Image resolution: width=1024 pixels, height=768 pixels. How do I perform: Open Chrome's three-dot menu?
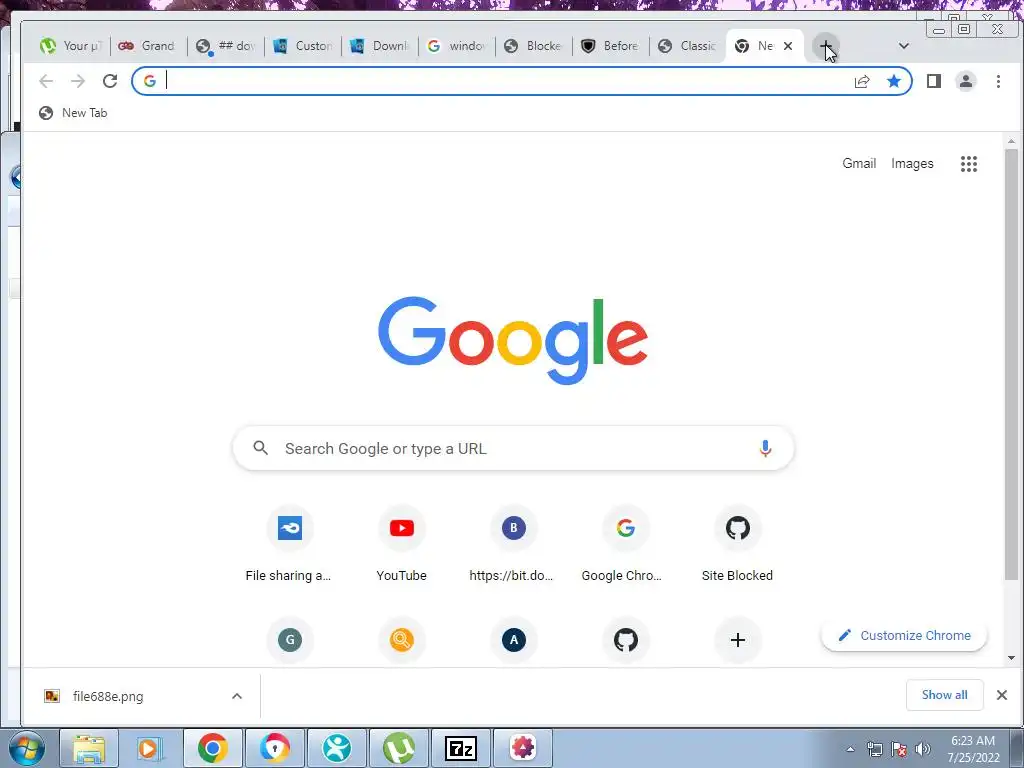[998, 81]
